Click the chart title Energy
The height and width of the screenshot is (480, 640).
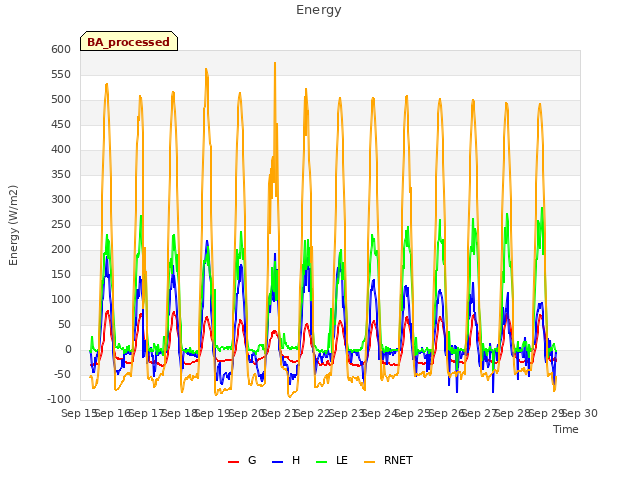click(x=319, y=10)
